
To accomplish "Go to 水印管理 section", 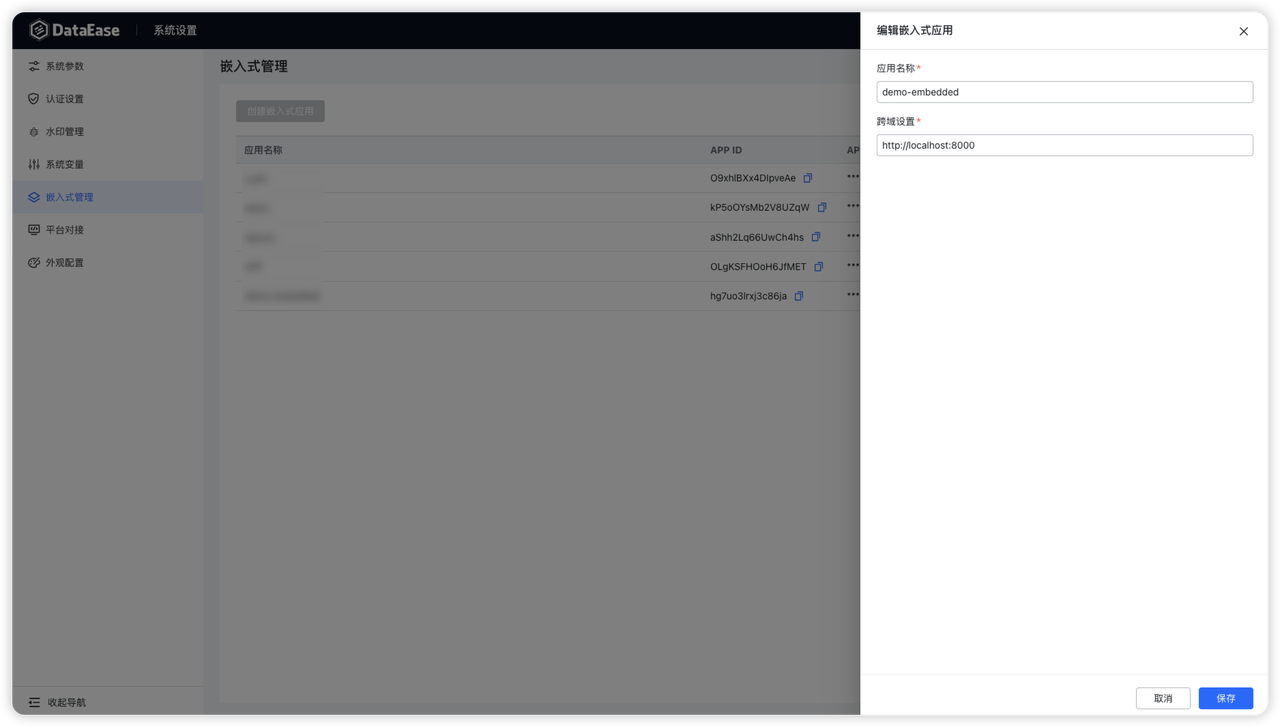I will pyautogui.click(x=64, y=132).
